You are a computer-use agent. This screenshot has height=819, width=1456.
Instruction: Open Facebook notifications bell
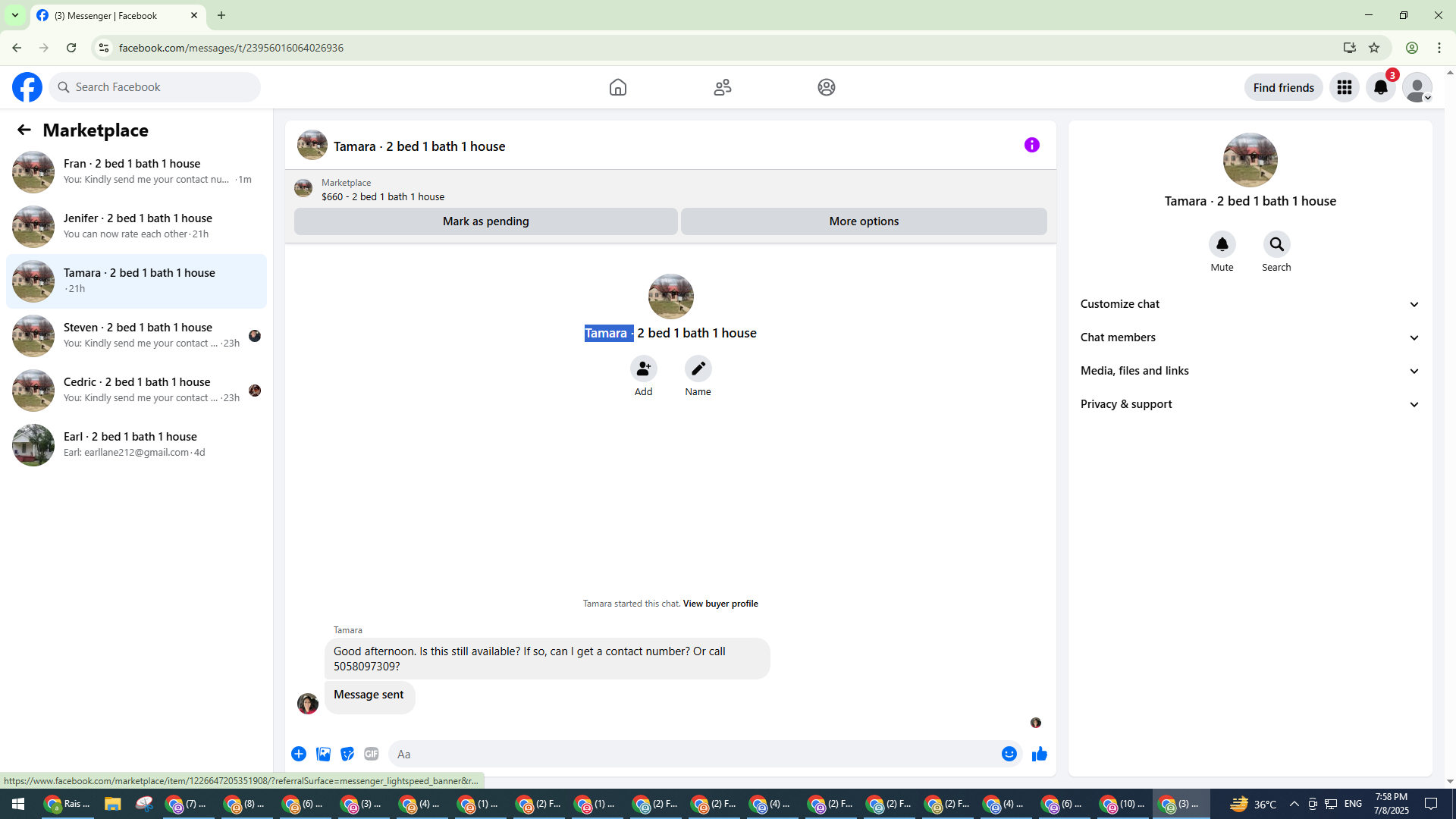[1380, 87]
